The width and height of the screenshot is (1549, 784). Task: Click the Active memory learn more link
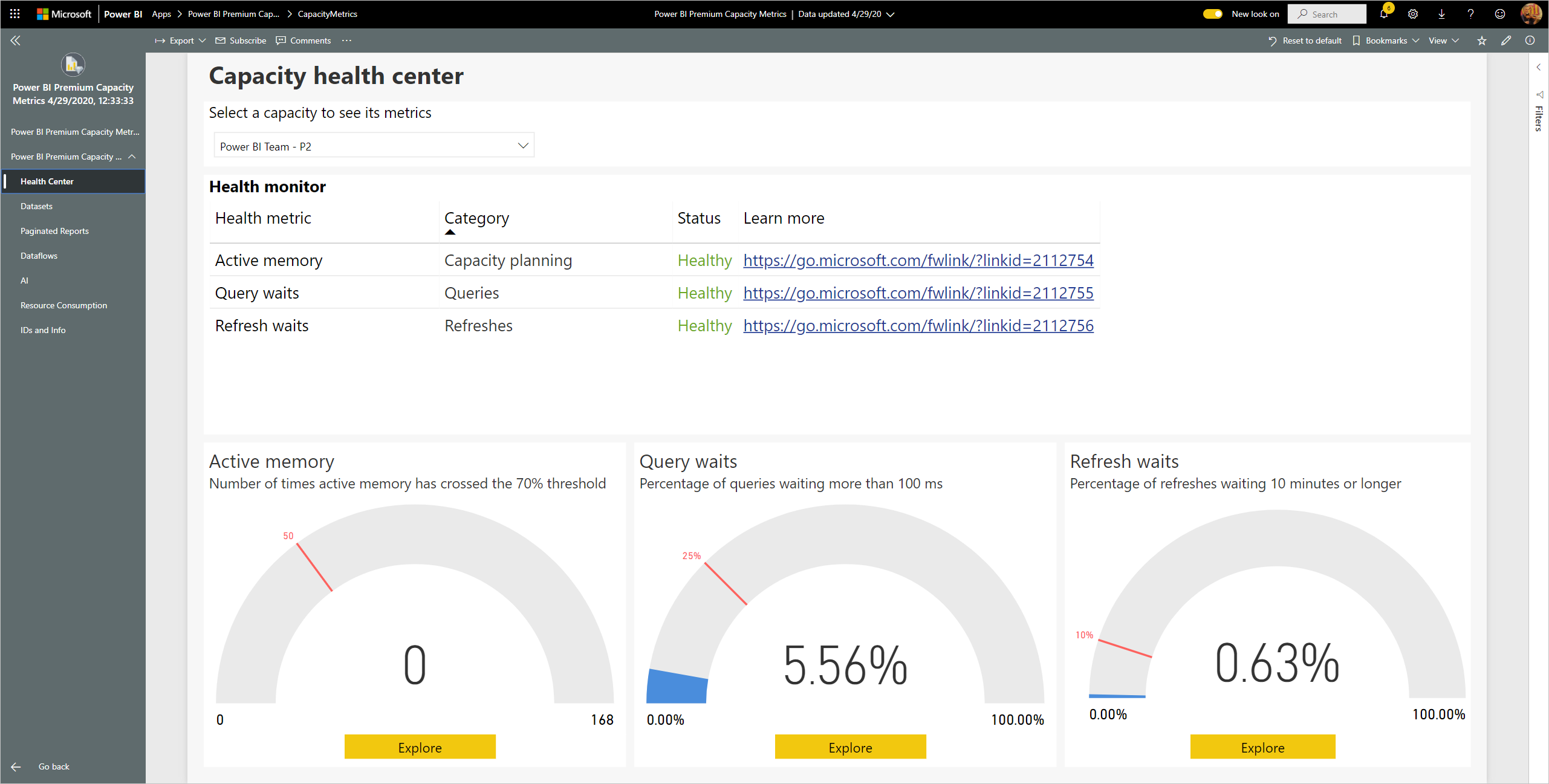tap(918, 260)
